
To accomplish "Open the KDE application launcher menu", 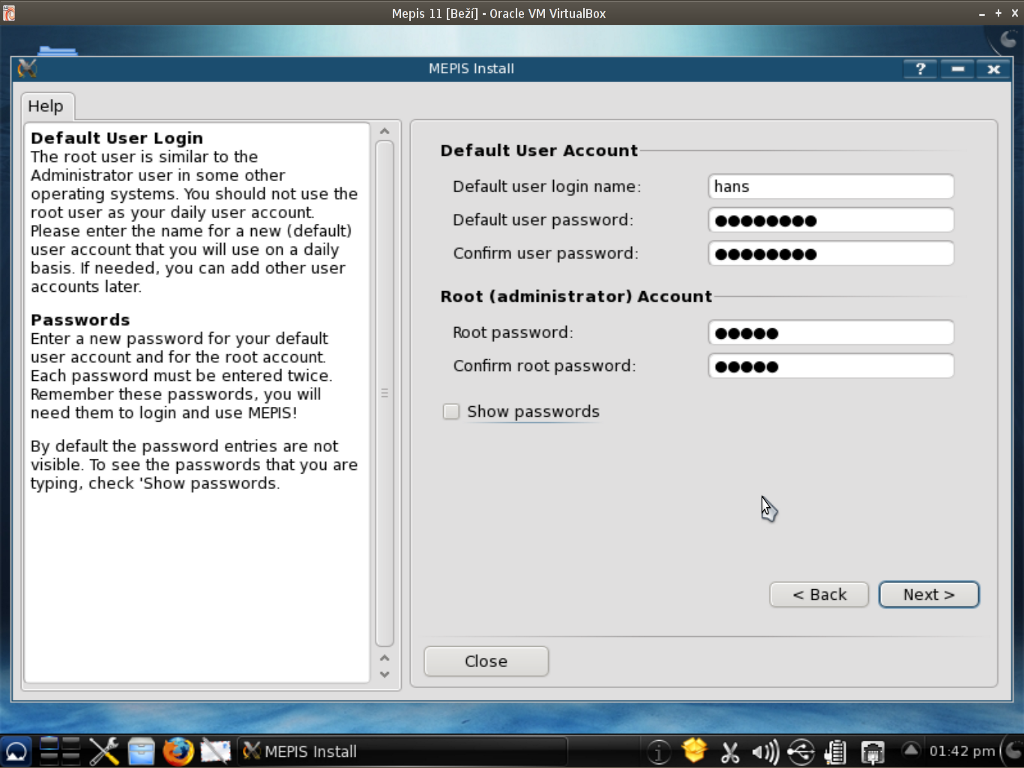I will [x=16, y=752].
